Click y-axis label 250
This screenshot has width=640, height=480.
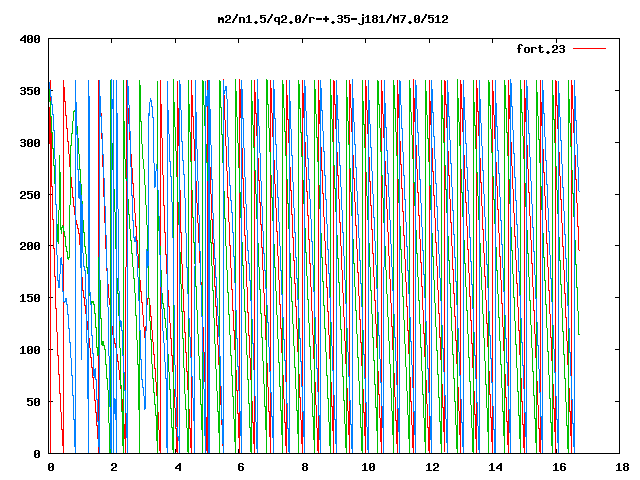pyautogui.click(x=30, y=195)
